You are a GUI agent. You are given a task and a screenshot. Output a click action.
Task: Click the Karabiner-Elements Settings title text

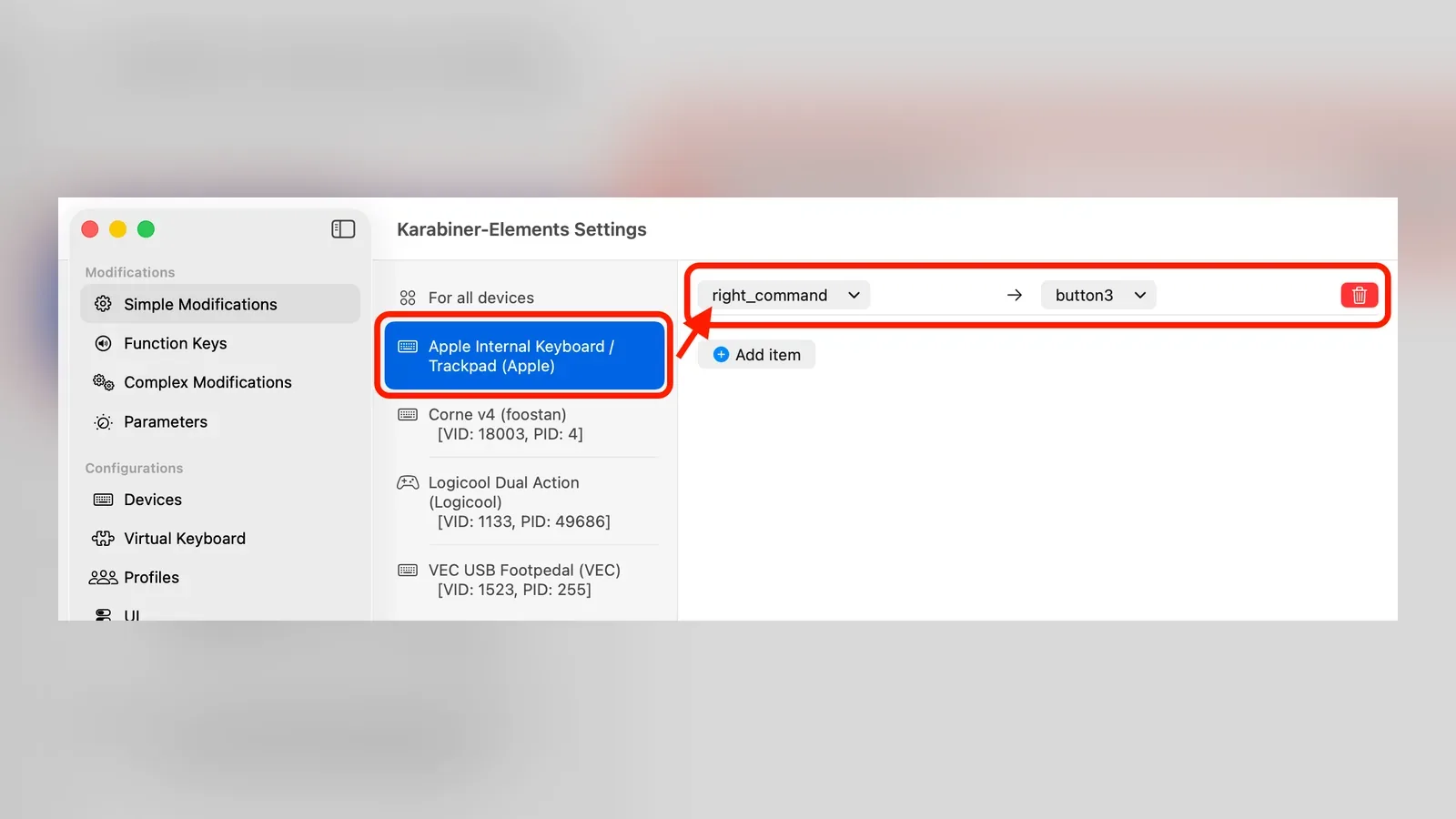point(521,229)
